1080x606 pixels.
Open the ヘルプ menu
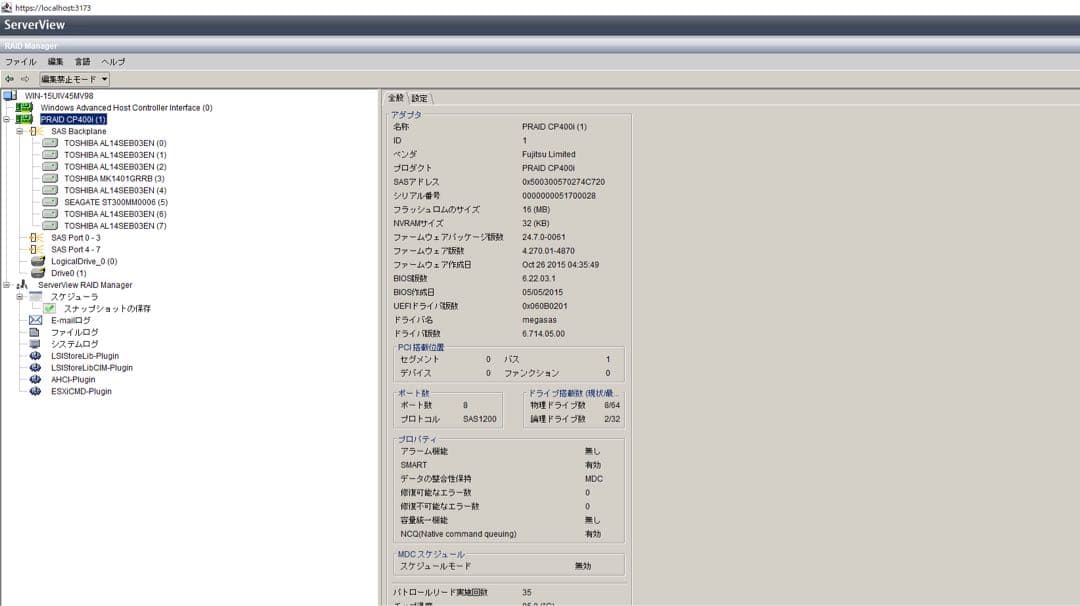(113, 62)
